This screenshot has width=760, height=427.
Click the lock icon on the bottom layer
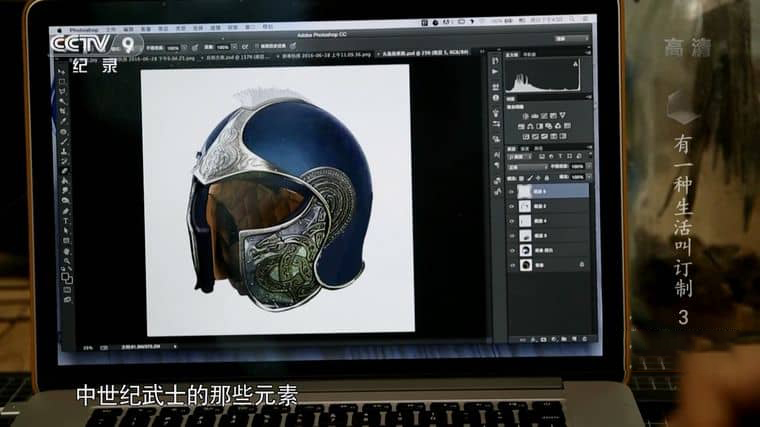click(582, 263)
